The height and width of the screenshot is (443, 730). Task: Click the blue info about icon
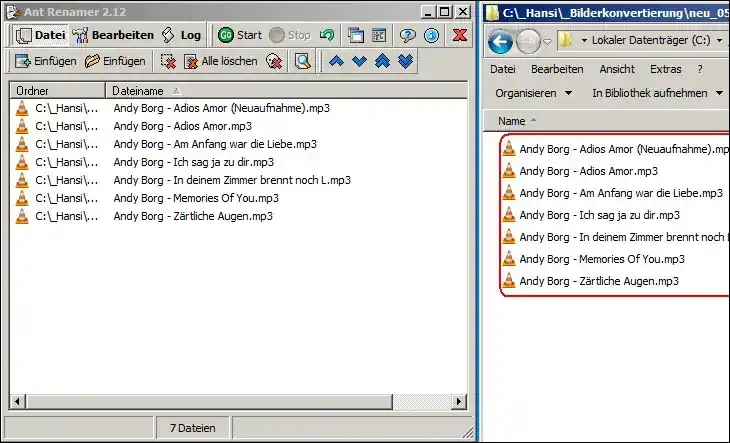[432, 35]
